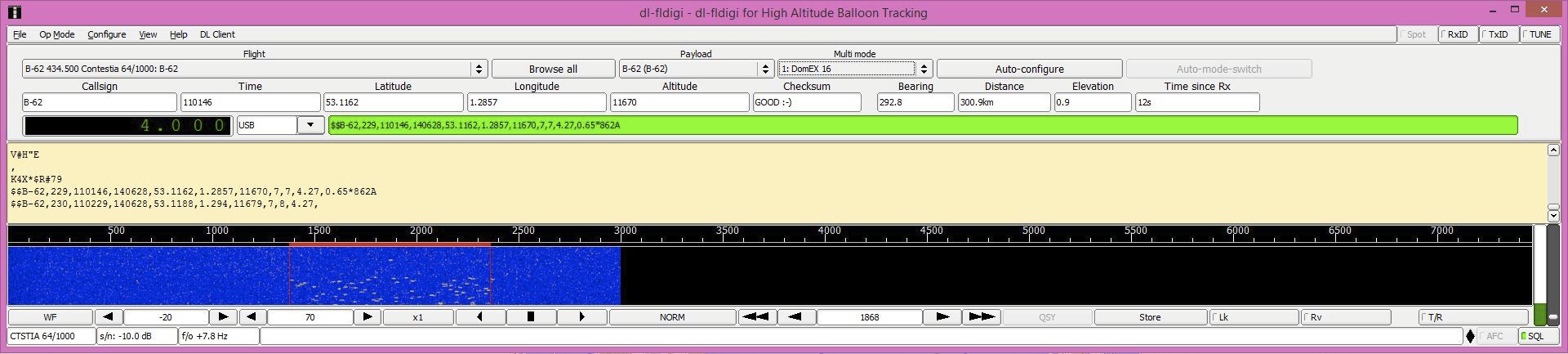
Task: Click the WF waterfall display mode button
Action: [x=51, y=316]
